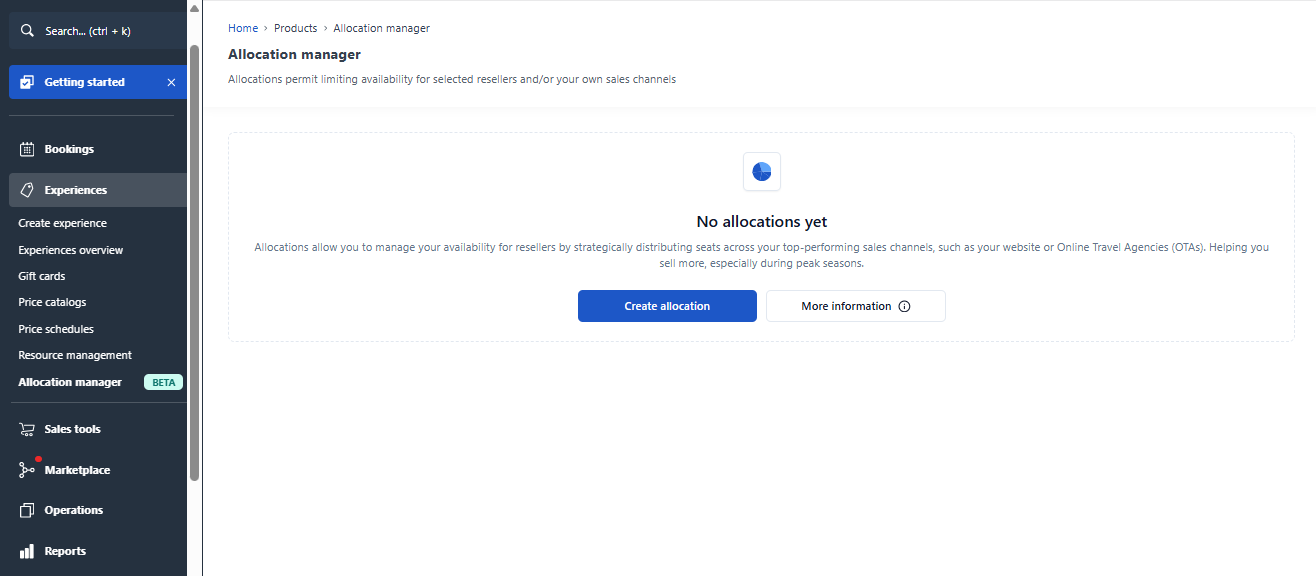Click the search magnifier icon
Viewport: 1316px width, 576px height.
tap(27, 31)
